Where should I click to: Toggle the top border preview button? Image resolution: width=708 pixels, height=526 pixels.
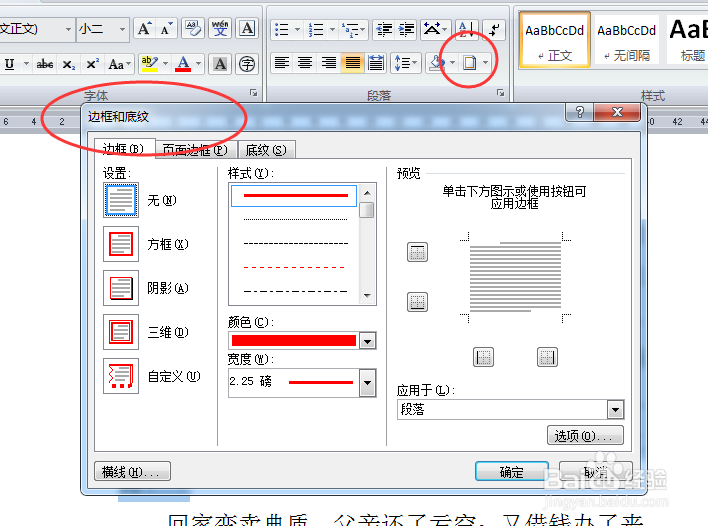[x=417, y=252]
